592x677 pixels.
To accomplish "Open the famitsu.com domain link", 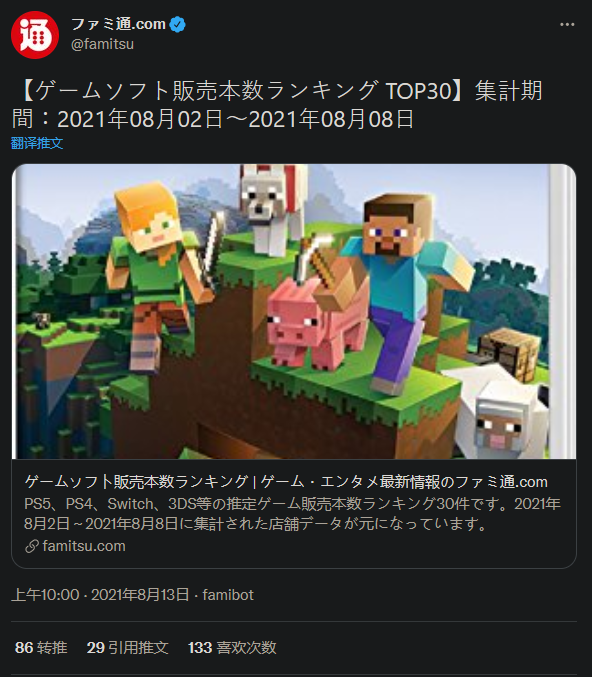I will [84, 546].
